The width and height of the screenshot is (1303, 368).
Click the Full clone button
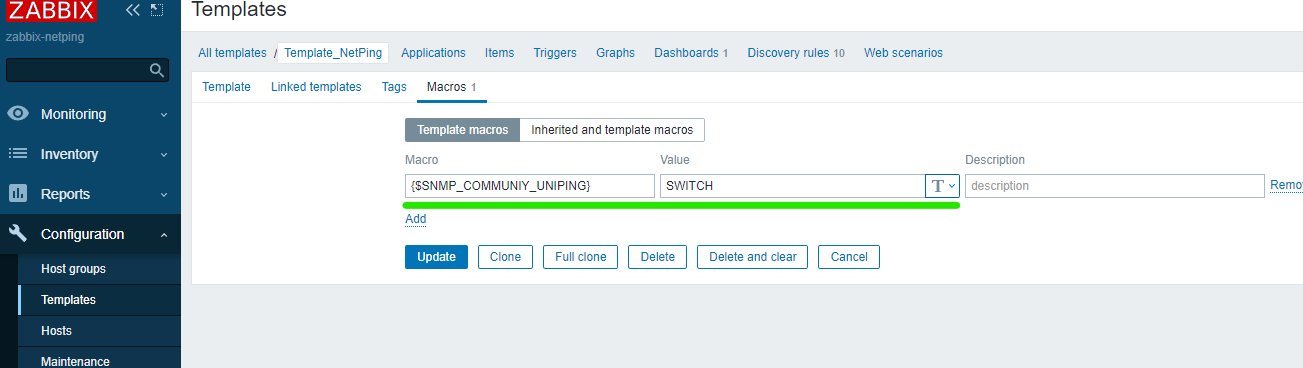pos(581,257)
